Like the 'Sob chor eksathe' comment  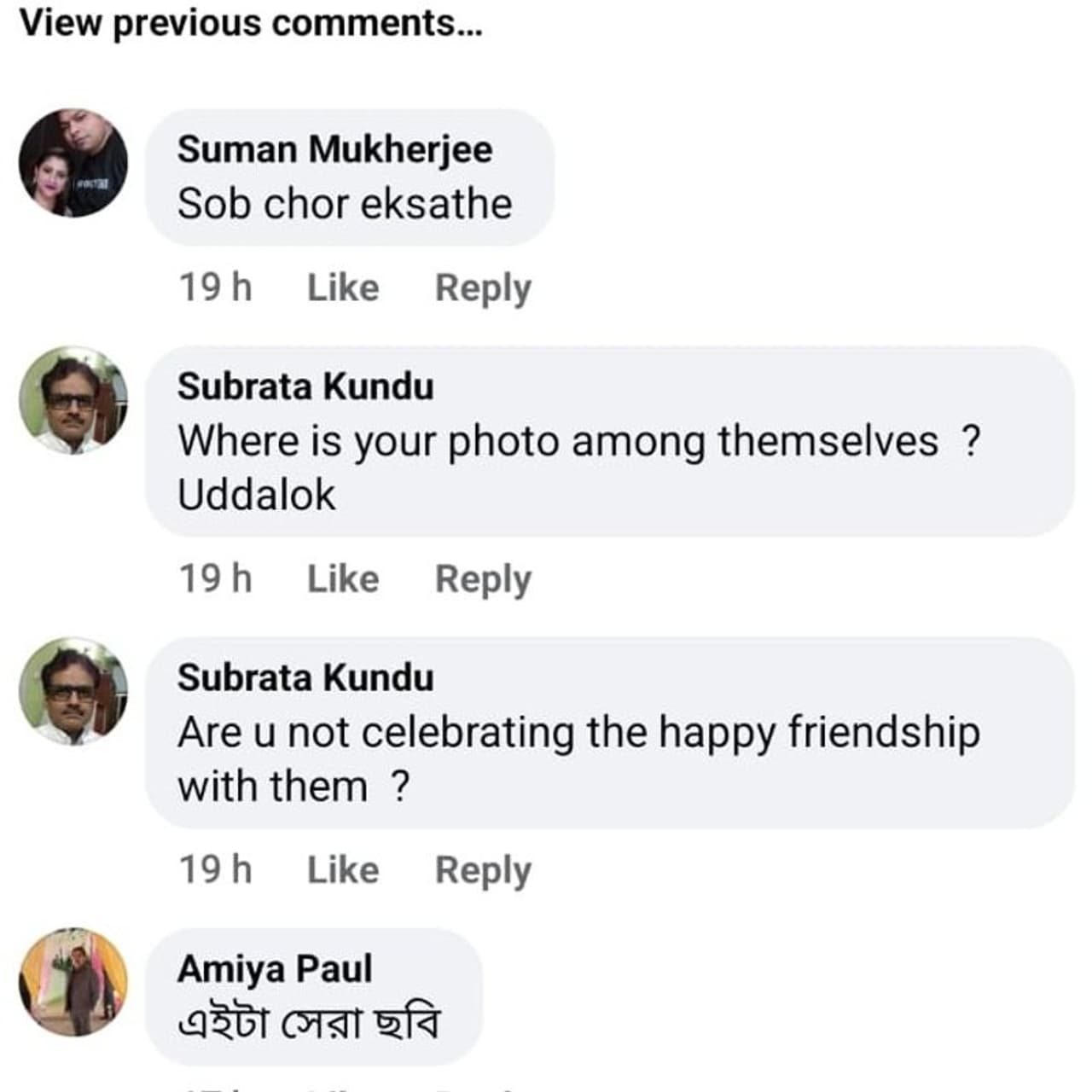pyautogui.click(x=343, y=288)
